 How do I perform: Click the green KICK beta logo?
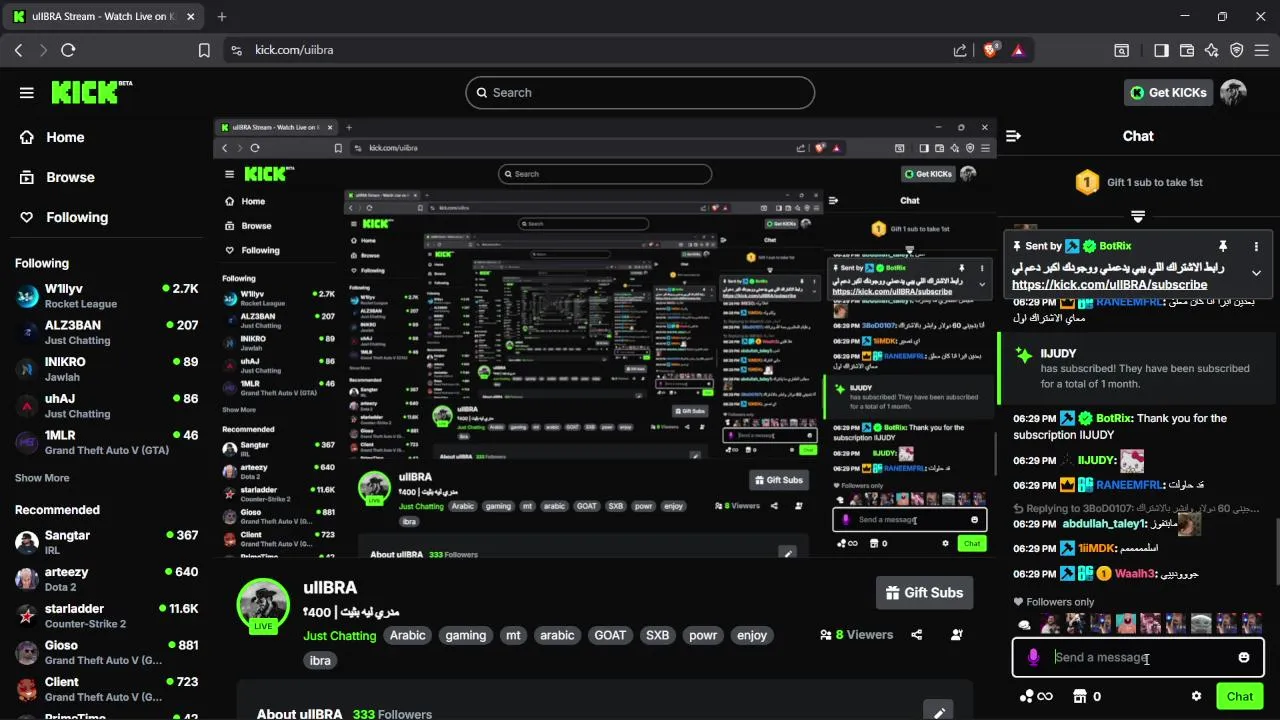tap(91, 92)
